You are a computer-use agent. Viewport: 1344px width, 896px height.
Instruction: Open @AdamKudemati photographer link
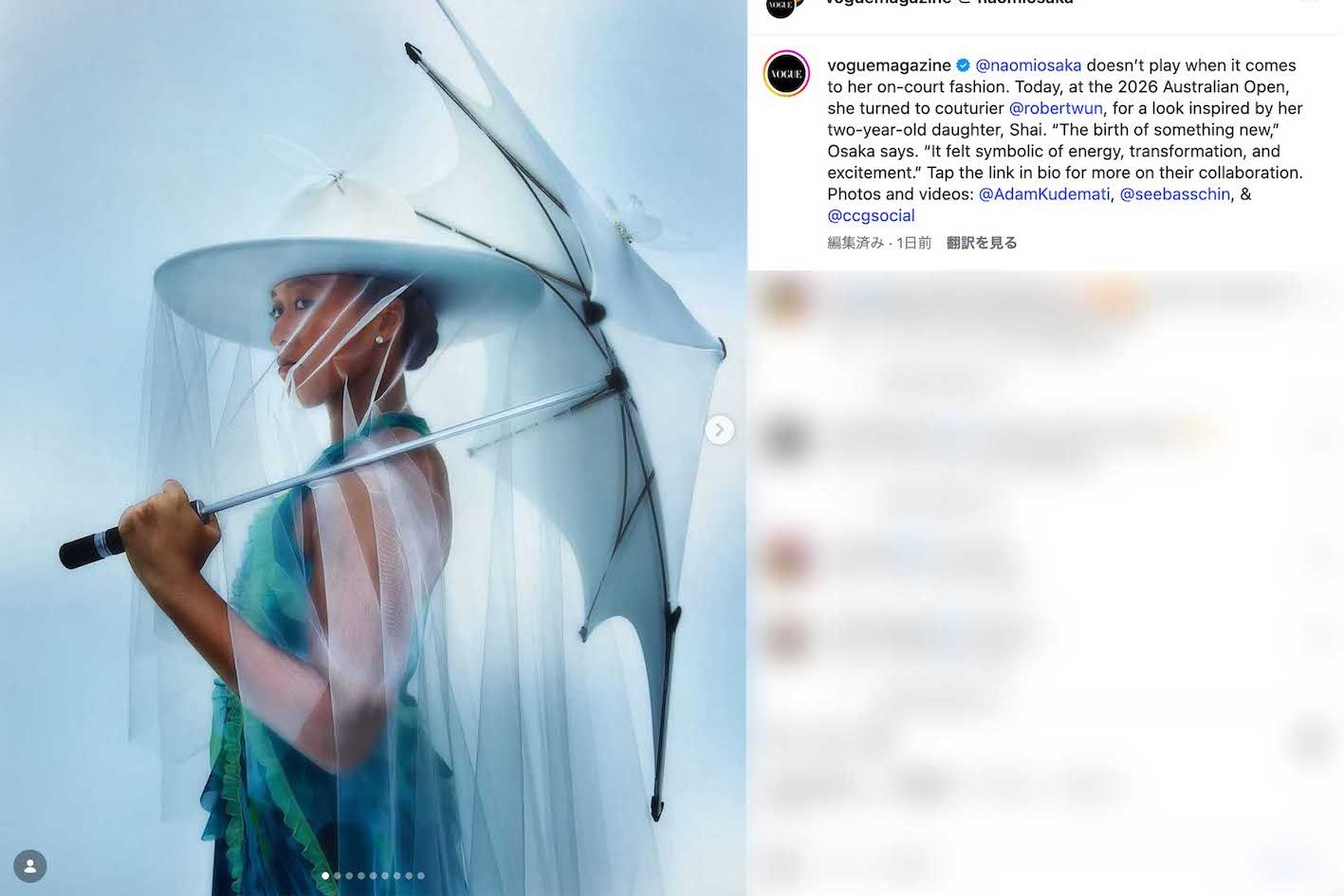tap(1043, 194)
